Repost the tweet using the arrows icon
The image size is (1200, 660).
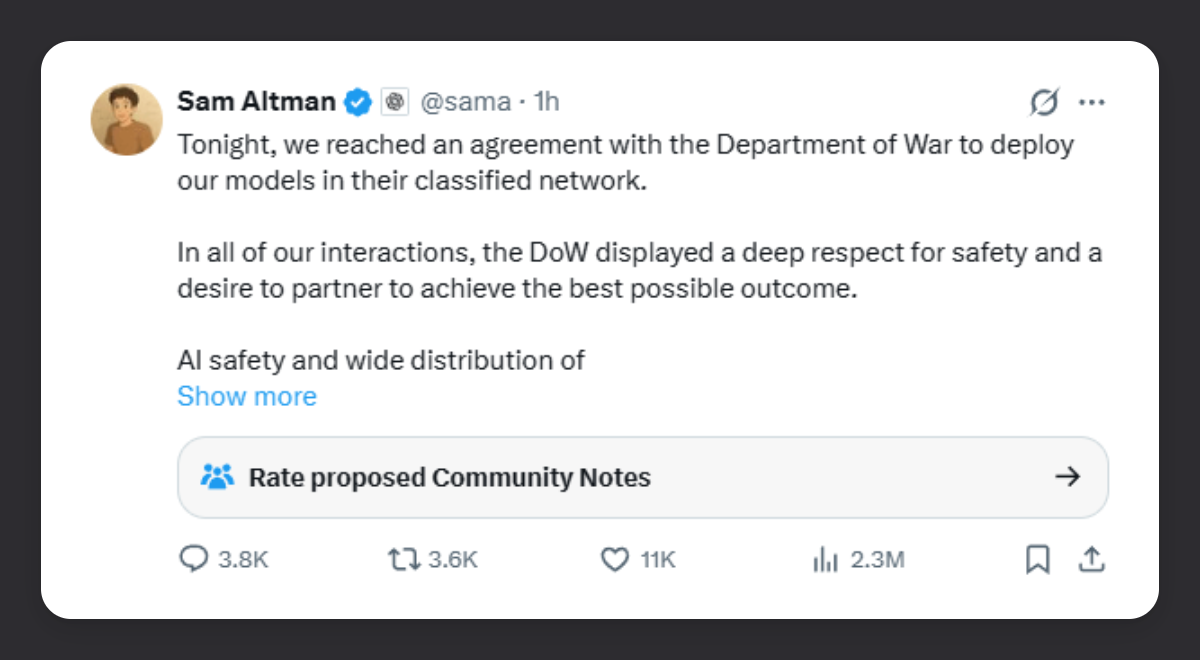(x=402, y=560)
